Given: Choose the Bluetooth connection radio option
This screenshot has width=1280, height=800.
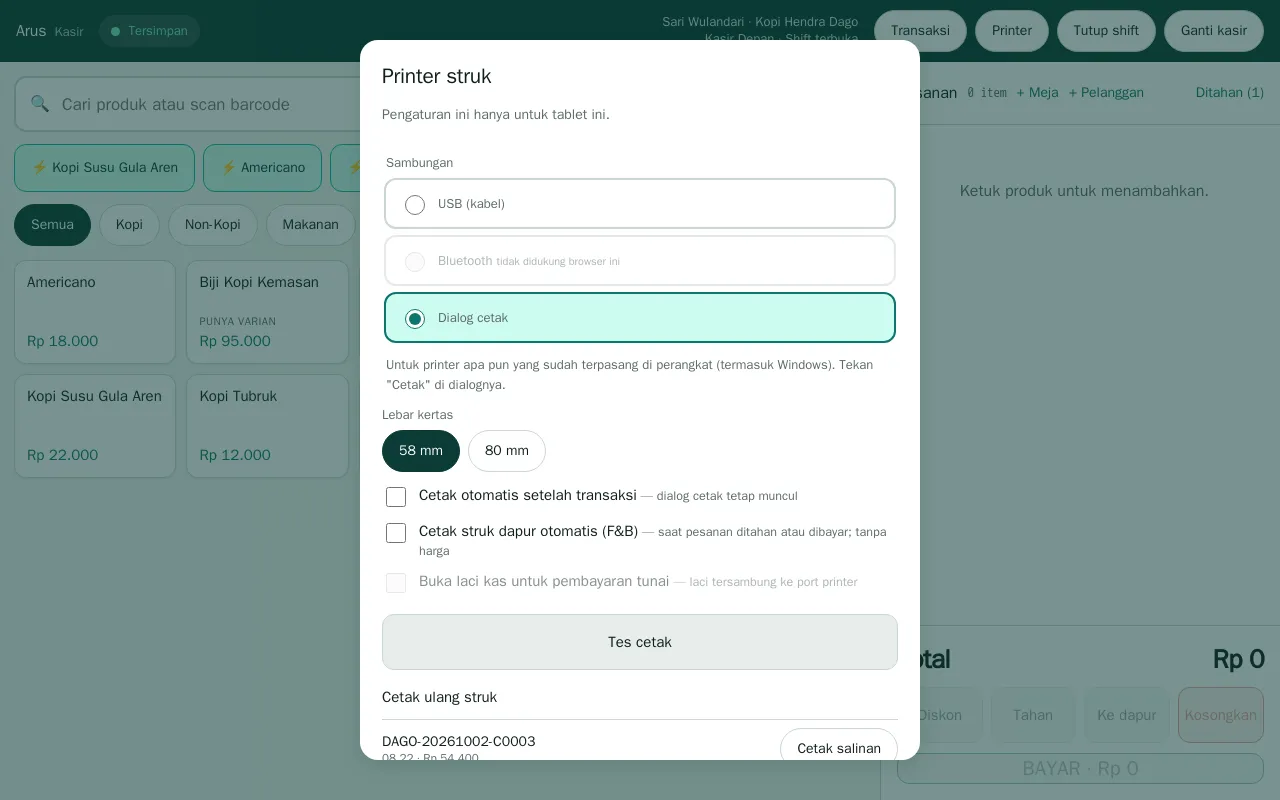Looking at the screenshot, I should click(640, 261).
